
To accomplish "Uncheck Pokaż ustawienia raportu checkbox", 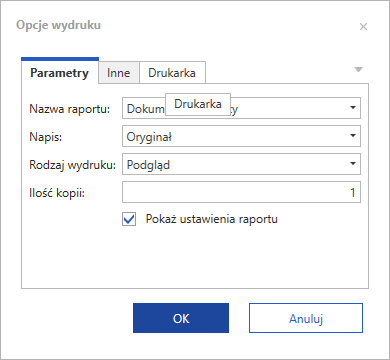I will [x=129, y=219].
